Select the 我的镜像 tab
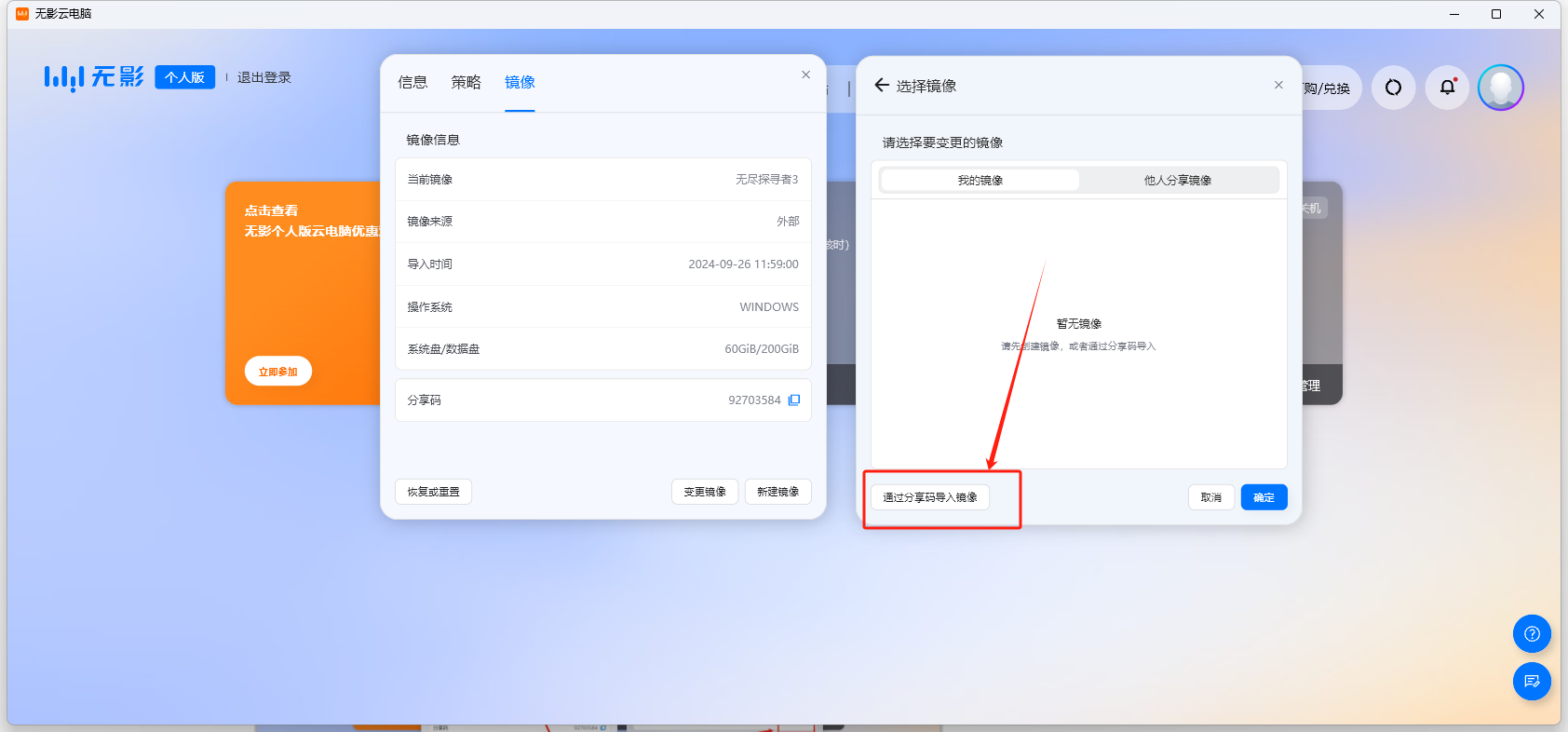The width and height of the screenshot is (1568, 732). (980, 181)
